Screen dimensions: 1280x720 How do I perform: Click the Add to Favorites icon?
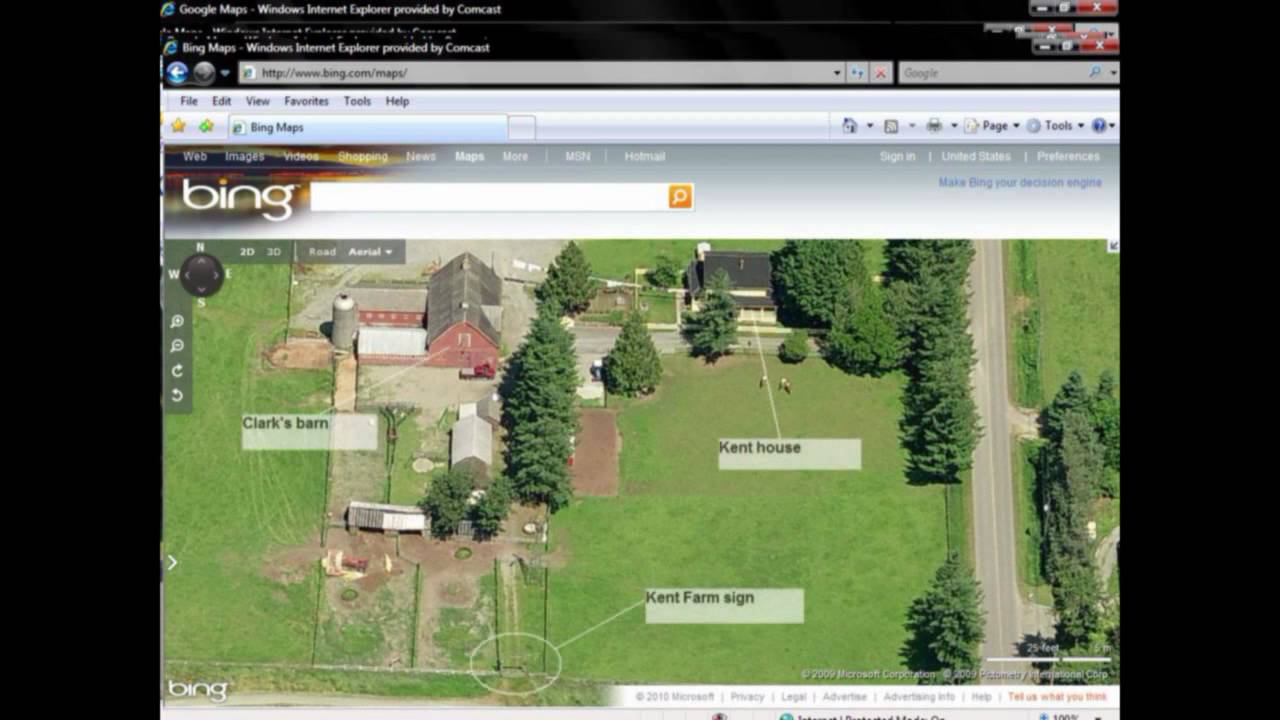click(x=206, y=126)
